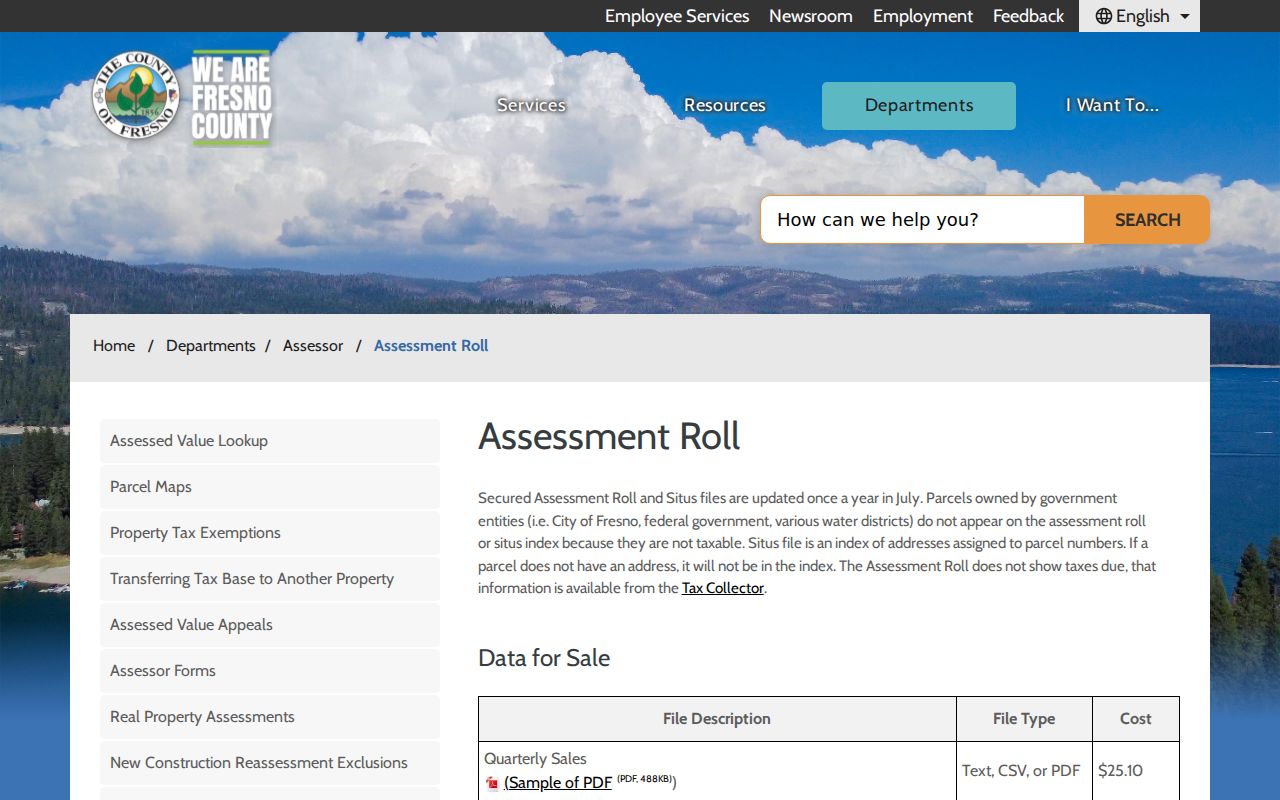This screenshot has height=800, width=1280.
Task: Open the Sample of PDF link
Action: coord(558,783)
